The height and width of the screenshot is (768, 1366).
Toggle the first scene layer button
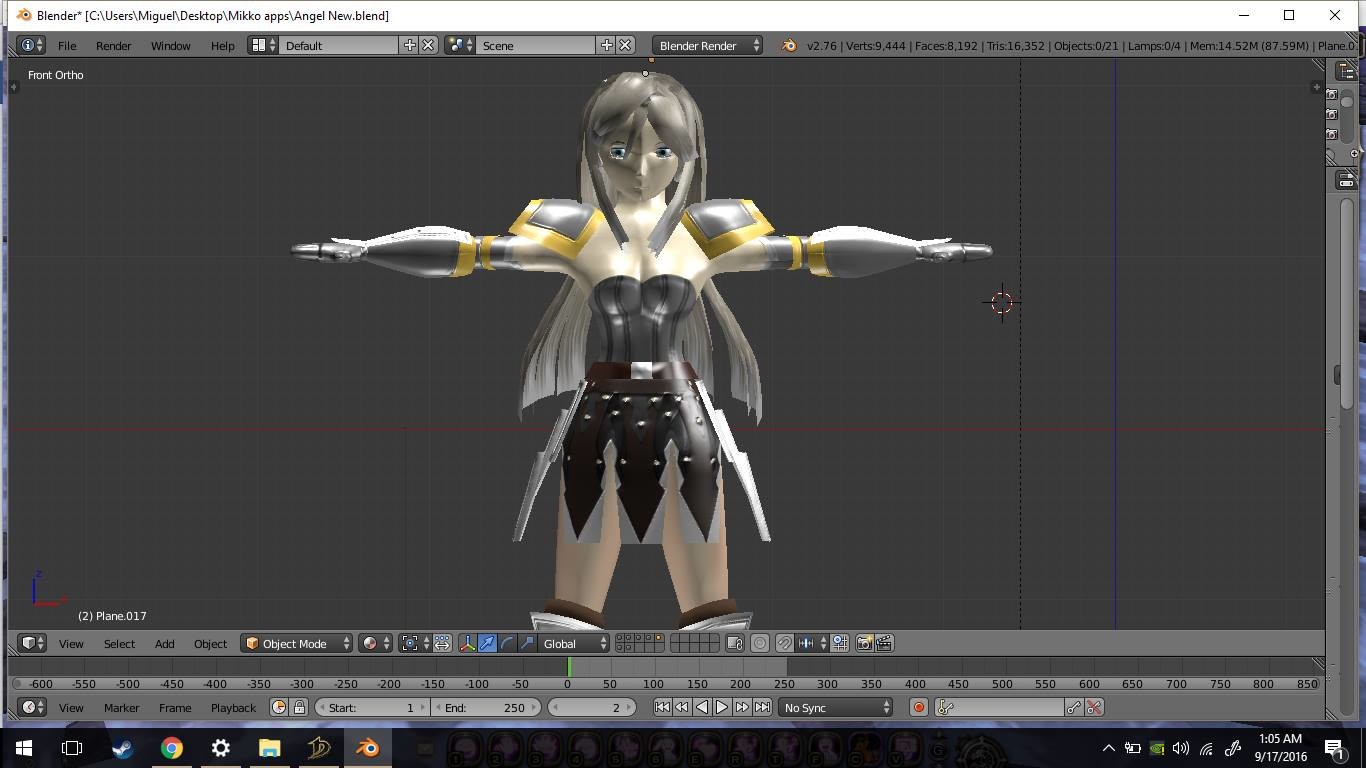click(x=620, y=639)
